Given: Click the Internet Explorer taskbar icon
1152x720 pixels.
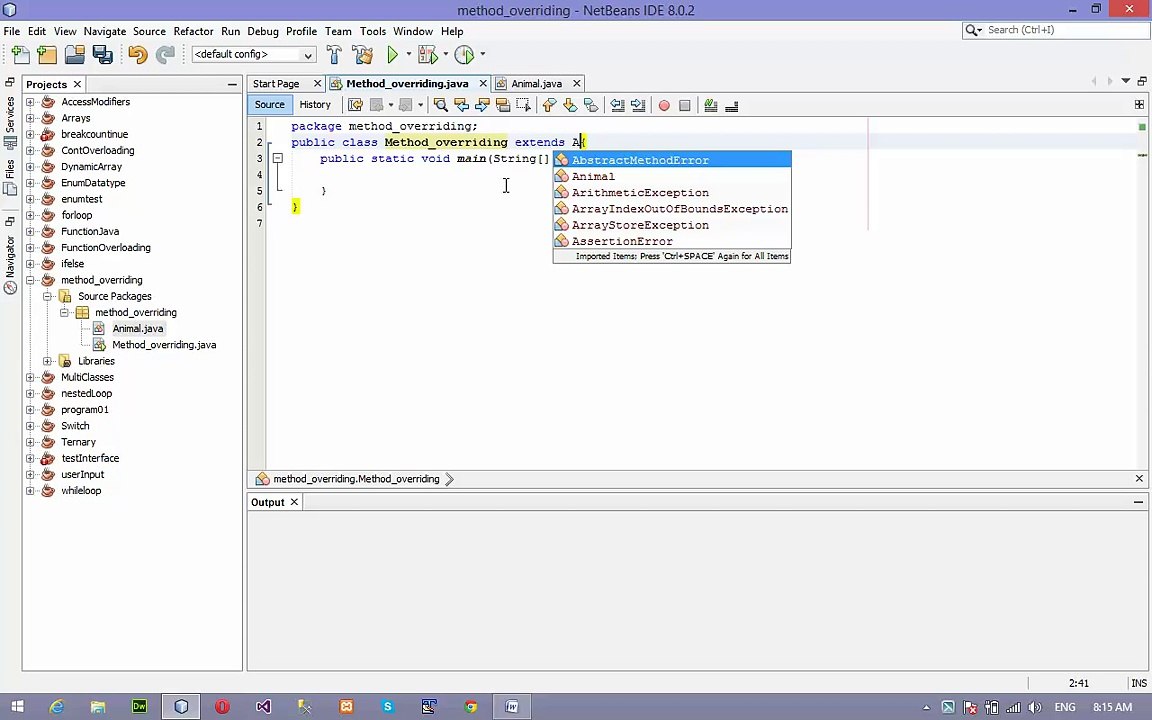Looking at the screenshot, I should pos(57,707).
